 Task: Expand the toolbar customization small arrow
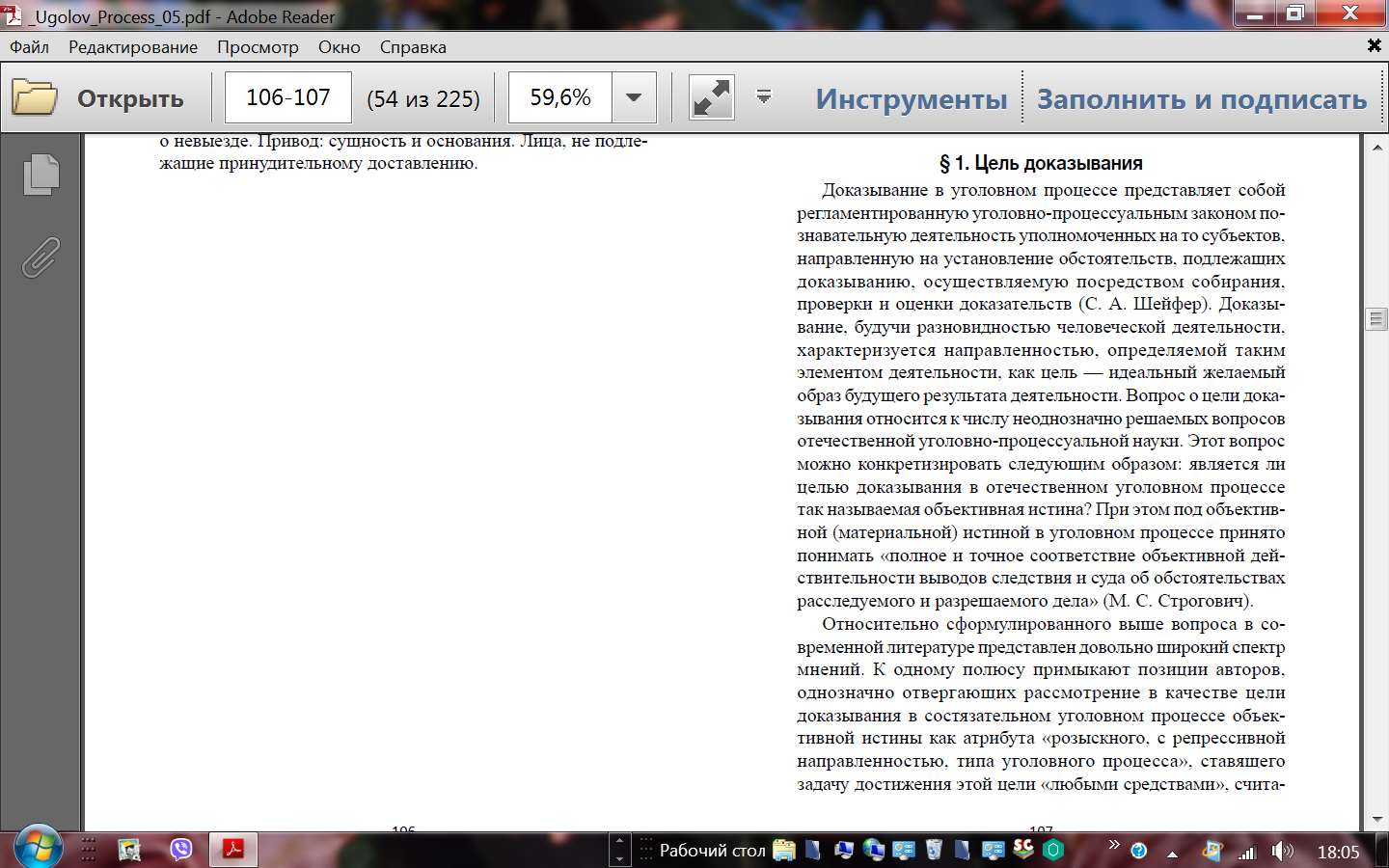coord(763,95)
